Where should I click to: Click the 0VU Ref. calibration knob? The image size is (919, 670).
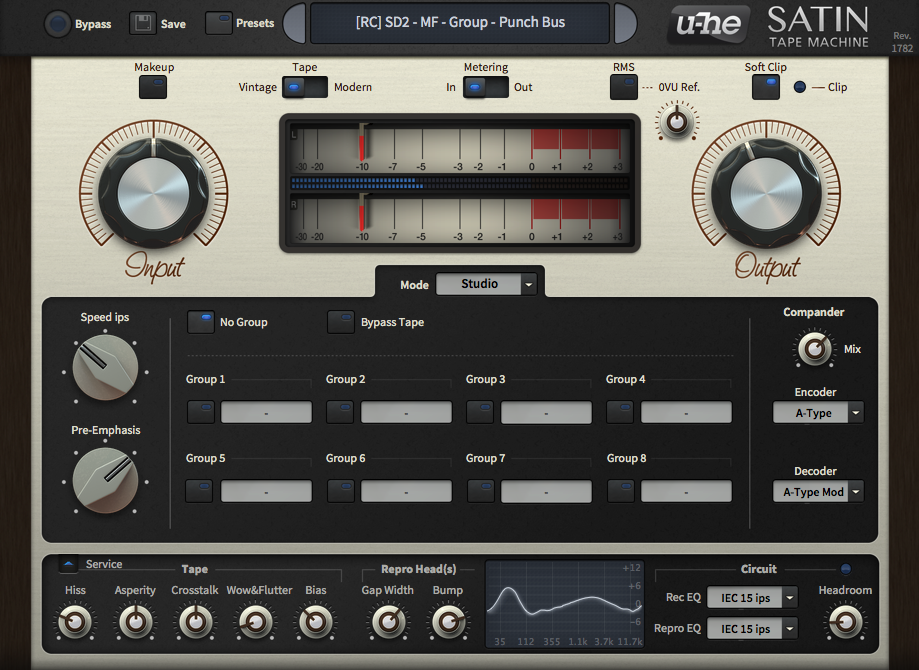tap(677, 122)
